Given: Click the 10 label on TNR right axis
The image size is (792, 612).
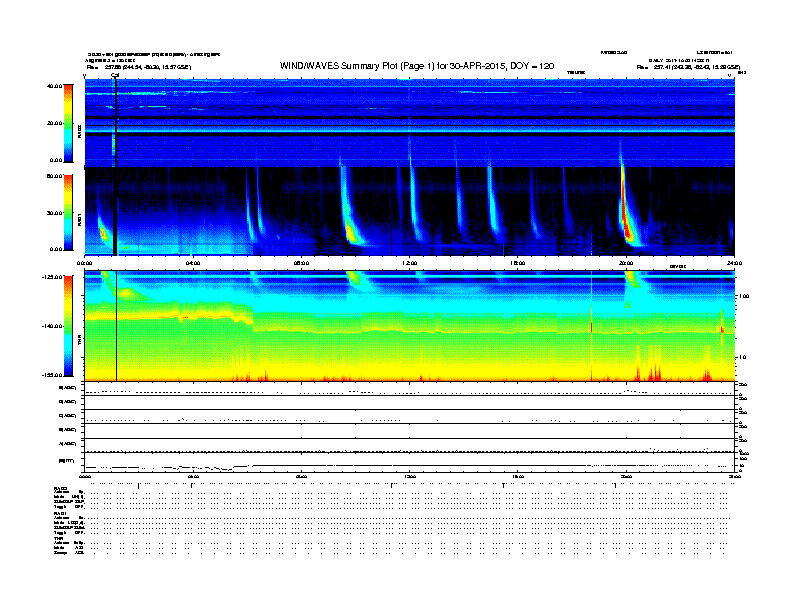Looking at the screenshot, I should [x=742, y=358].
